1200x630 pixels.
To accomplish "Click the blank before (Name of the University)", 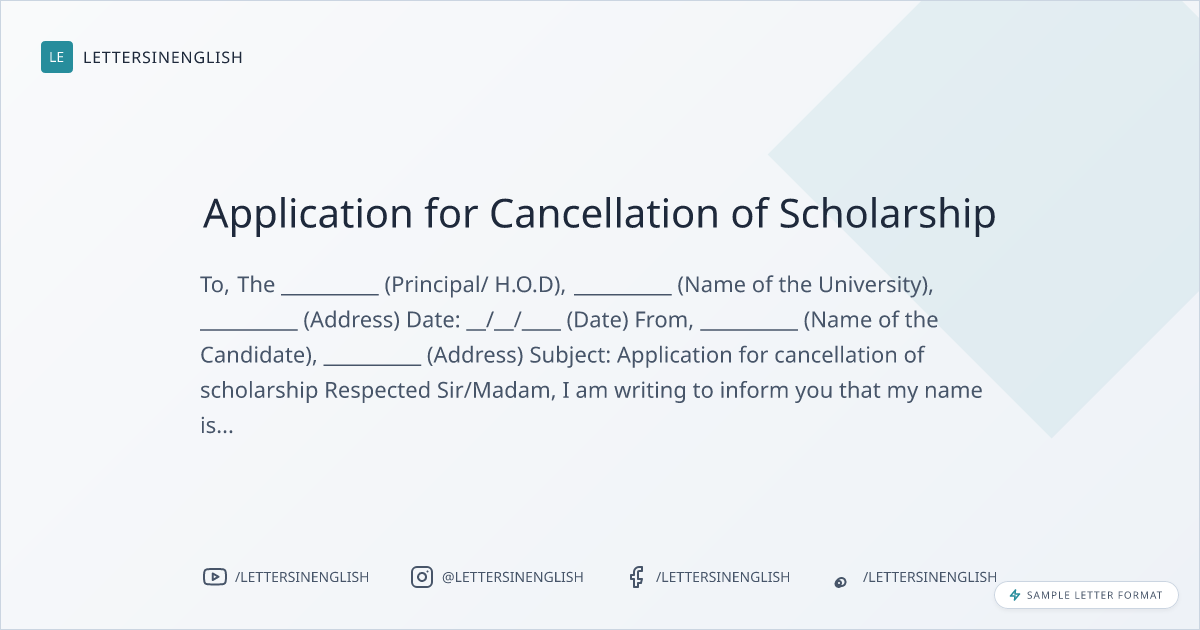I will pos(622,287).
